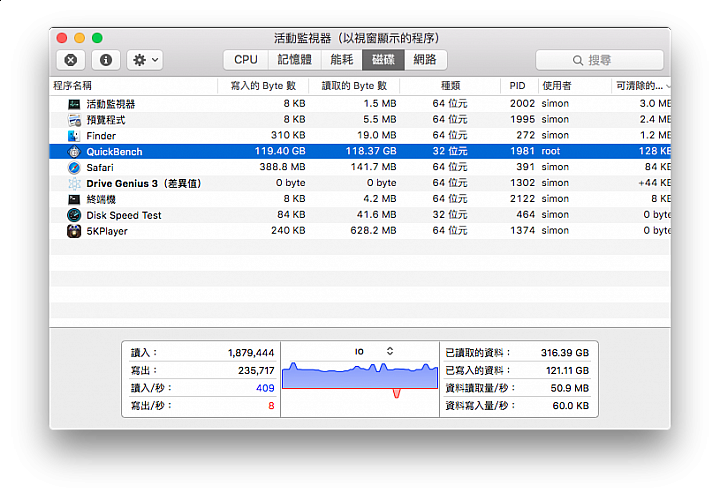Click the root user cell

(551, 151)
